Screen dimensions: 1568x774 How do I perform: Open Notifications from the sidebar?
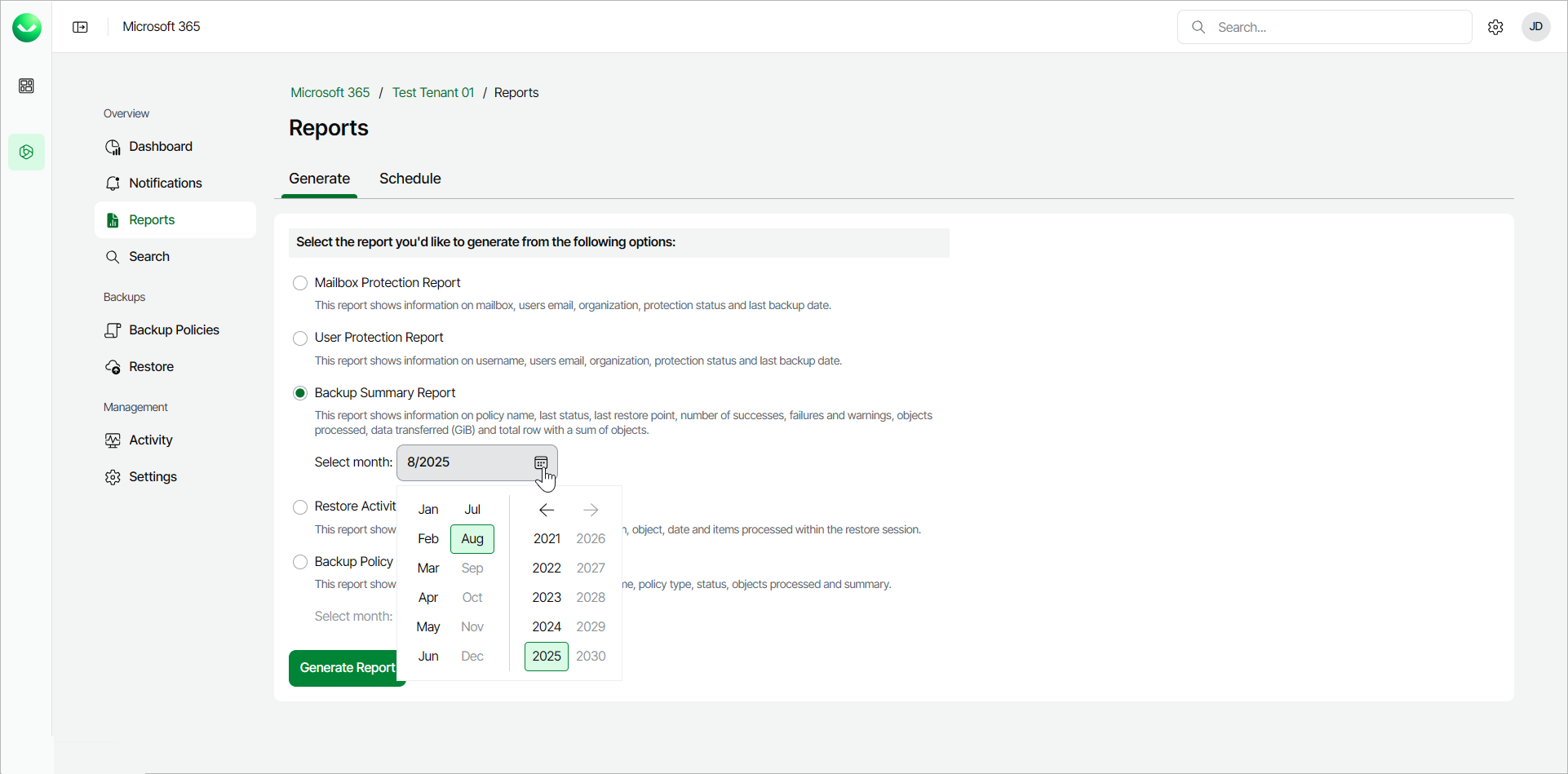[165, 184]
